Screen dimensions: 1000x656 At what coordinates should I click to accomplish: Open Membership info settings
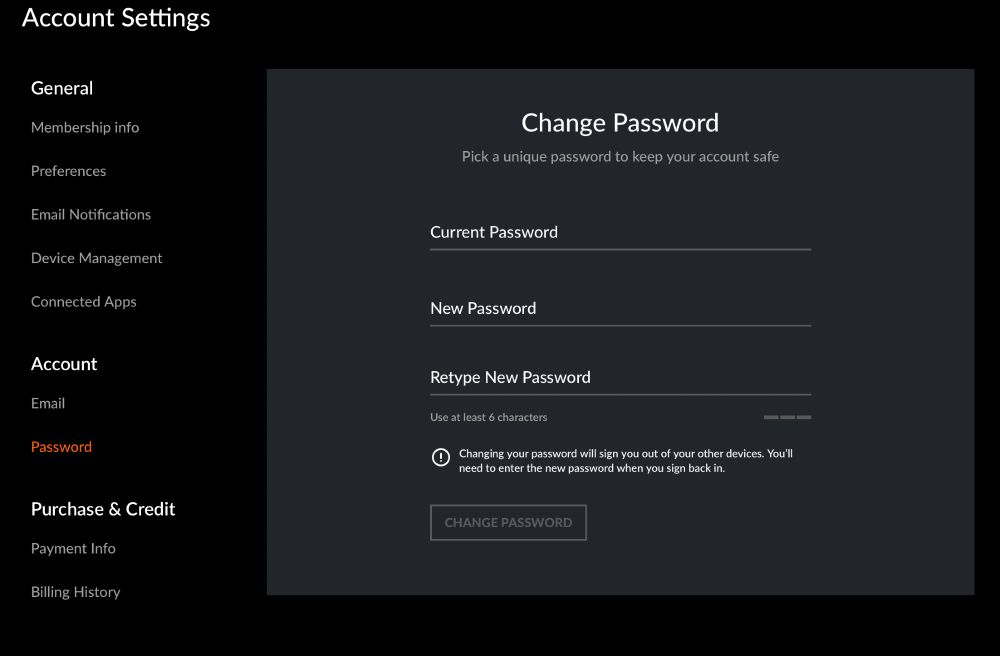(85, 128)
